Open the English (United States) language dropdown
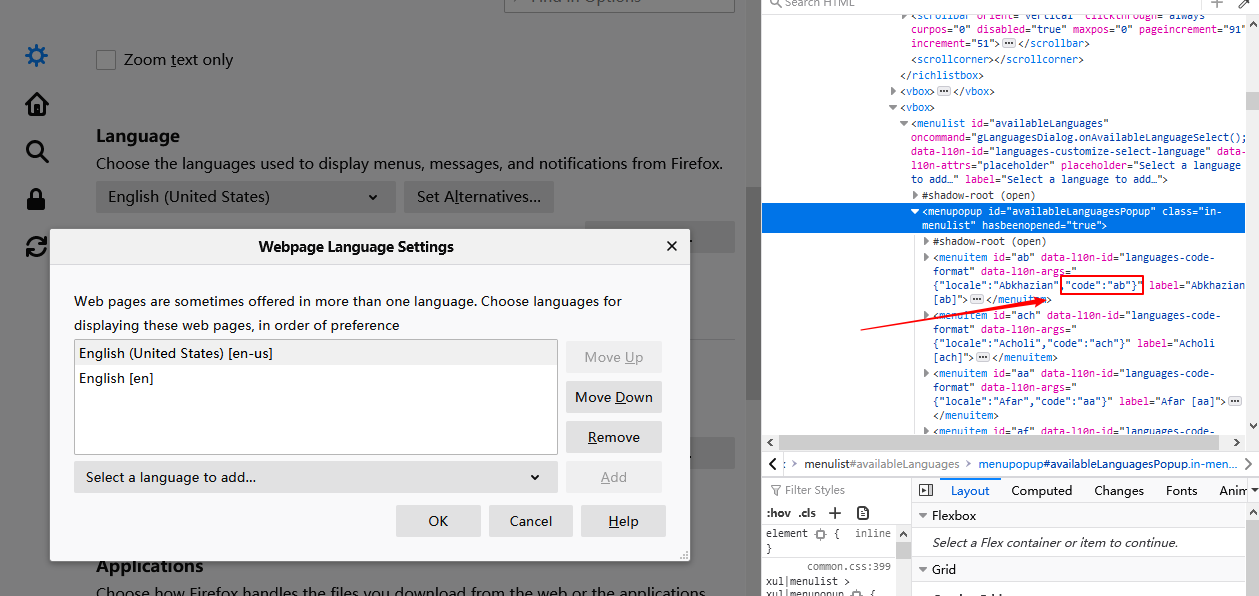1259x596 pixels. tap(246, 197)
